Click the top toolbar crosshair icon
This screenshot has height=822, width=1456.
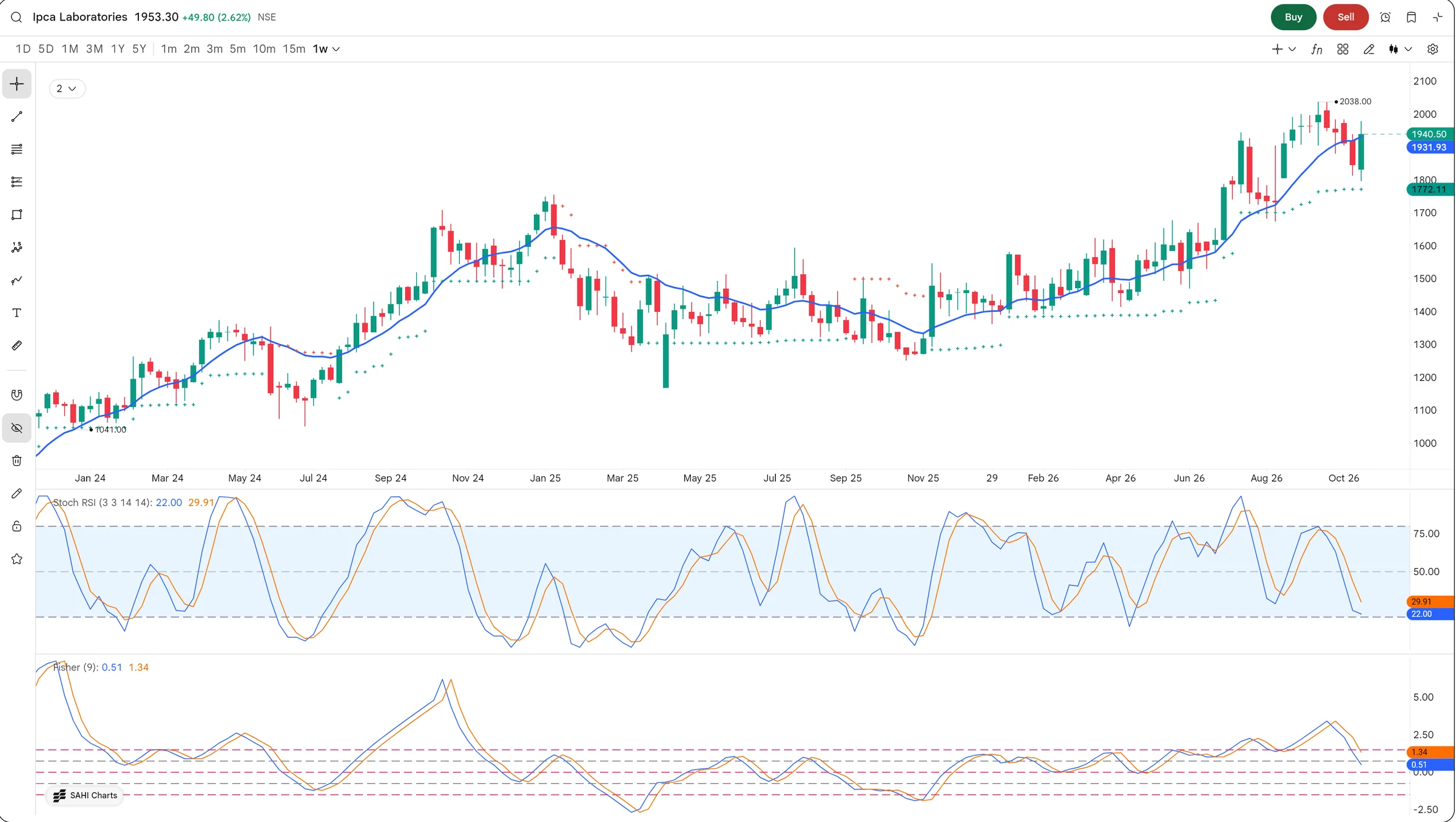(1277, 49)
